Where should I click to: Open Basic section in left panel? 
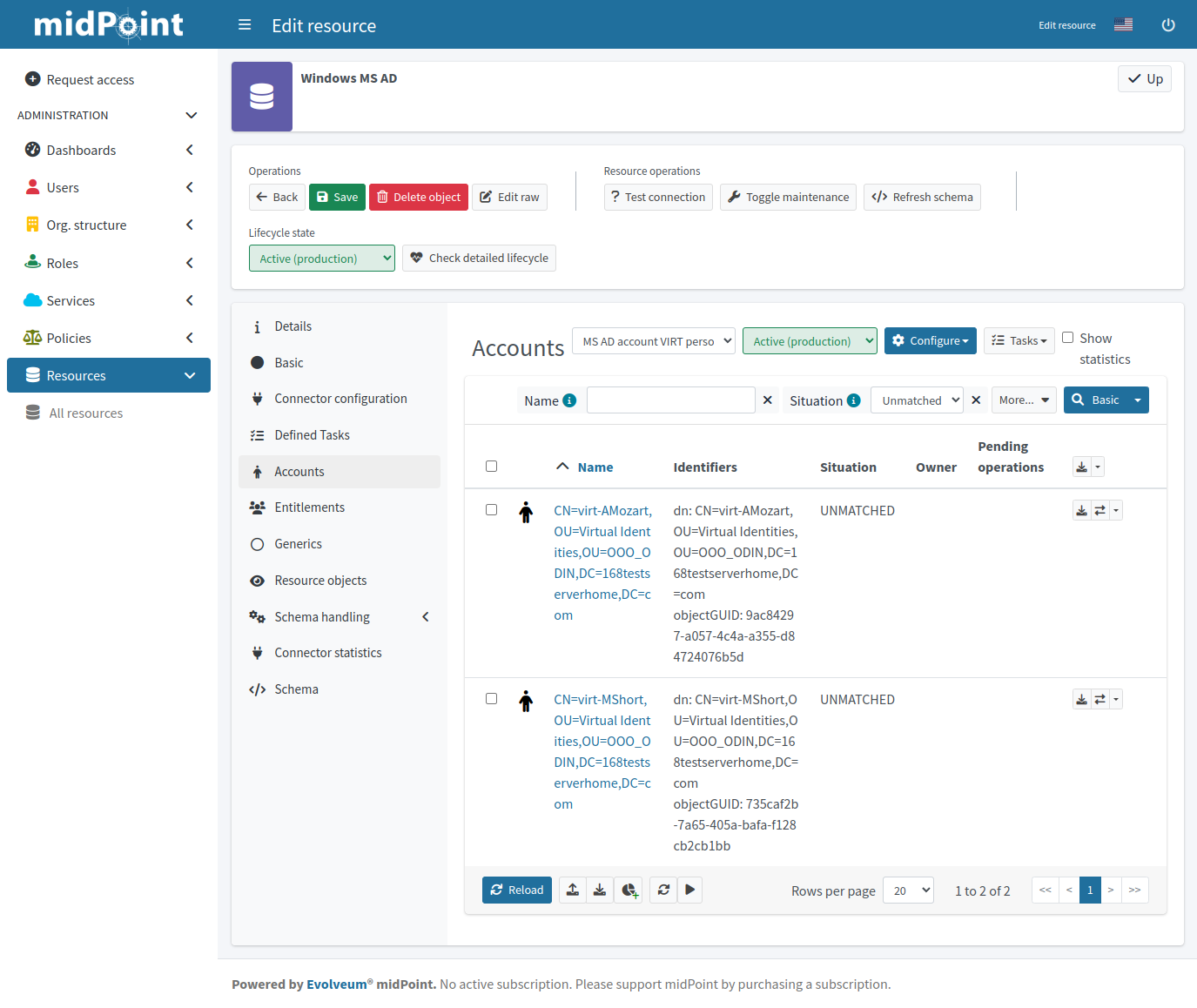(x=340, y=363)
